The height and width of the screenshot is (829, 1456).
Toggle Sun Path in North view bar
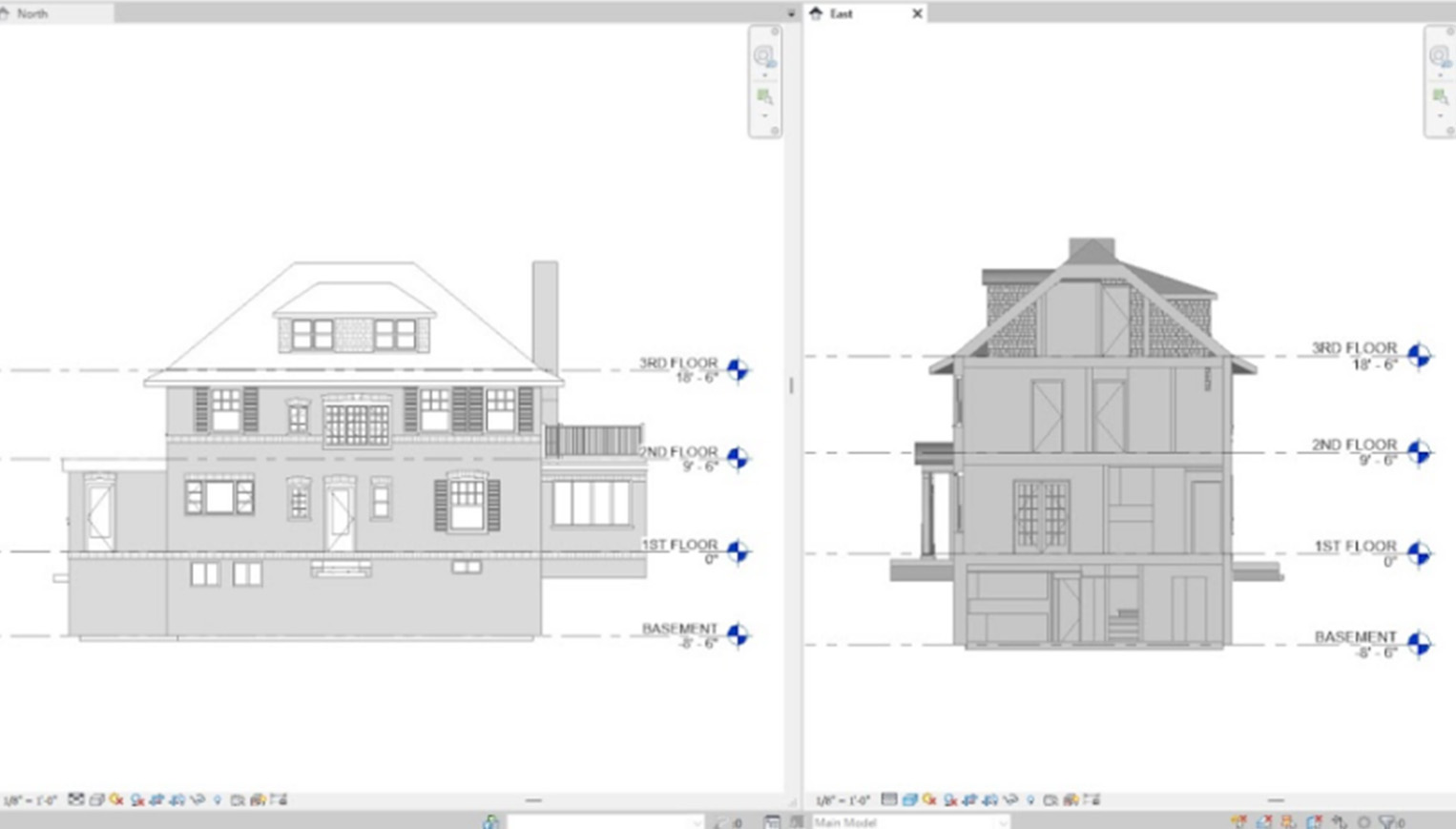coord(116,799)
